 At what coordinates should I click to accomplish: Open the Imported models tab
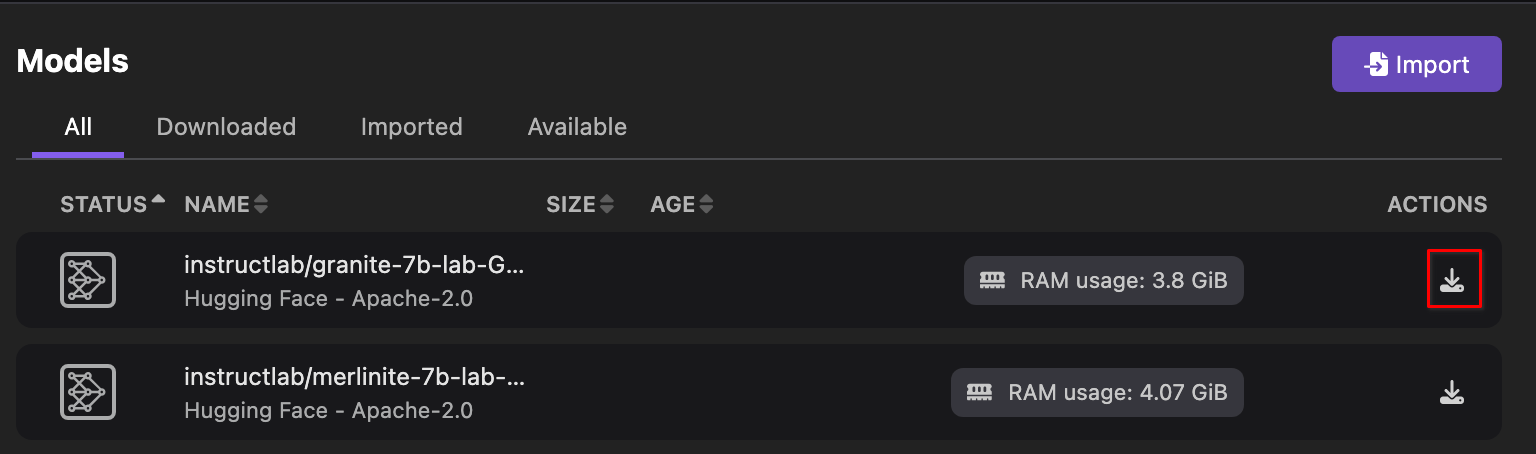tap(411, 127)
